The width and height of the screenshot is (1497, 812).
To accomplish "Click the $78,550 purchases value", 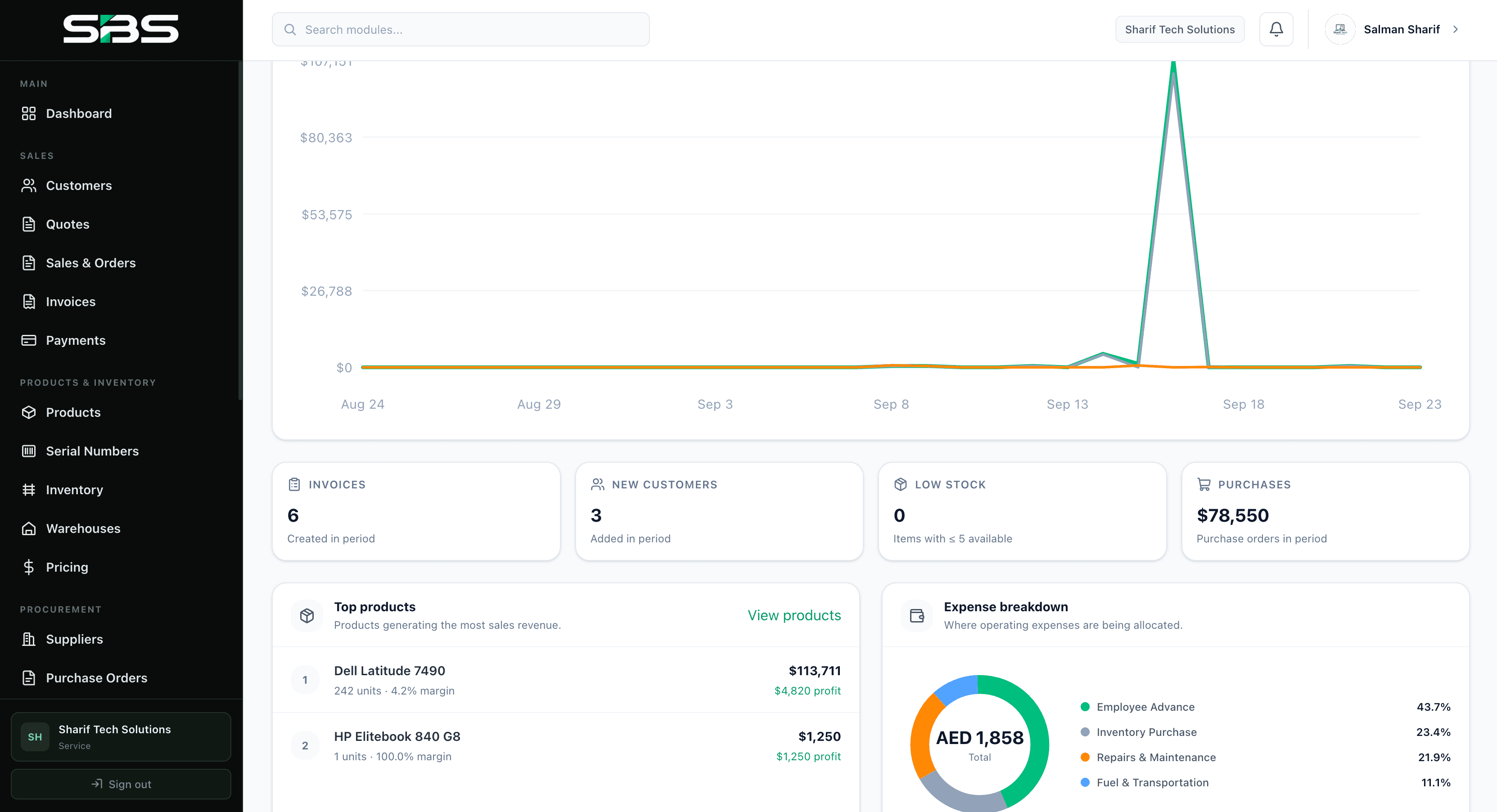I will pos(1233,515).
